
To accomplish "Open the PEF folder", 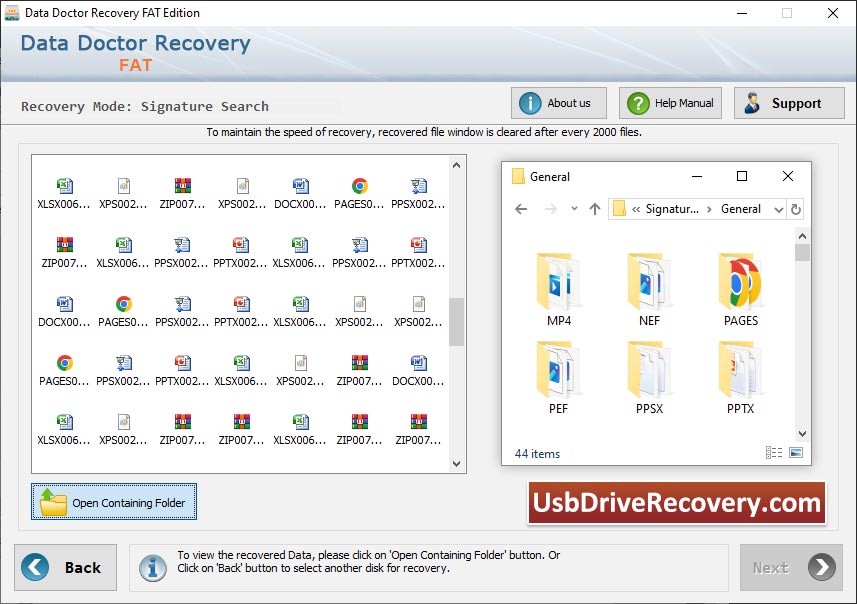I will (x=559, y=371).
